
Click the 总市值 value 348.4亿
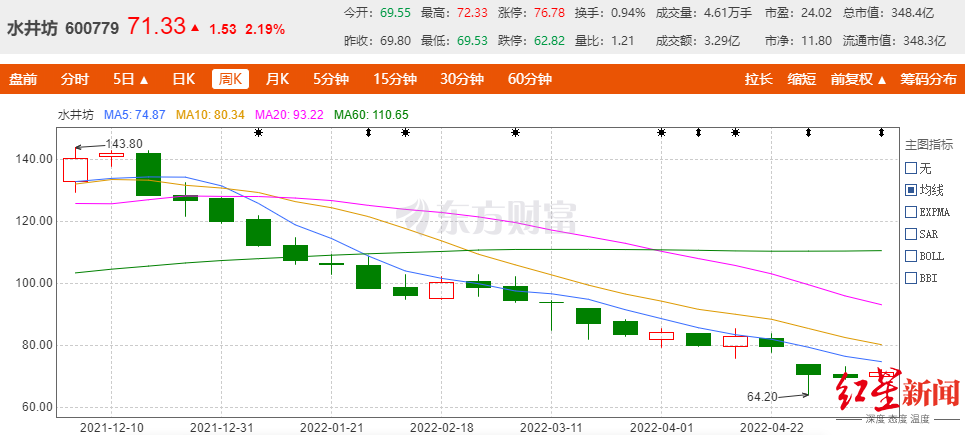tap(912, 12)
